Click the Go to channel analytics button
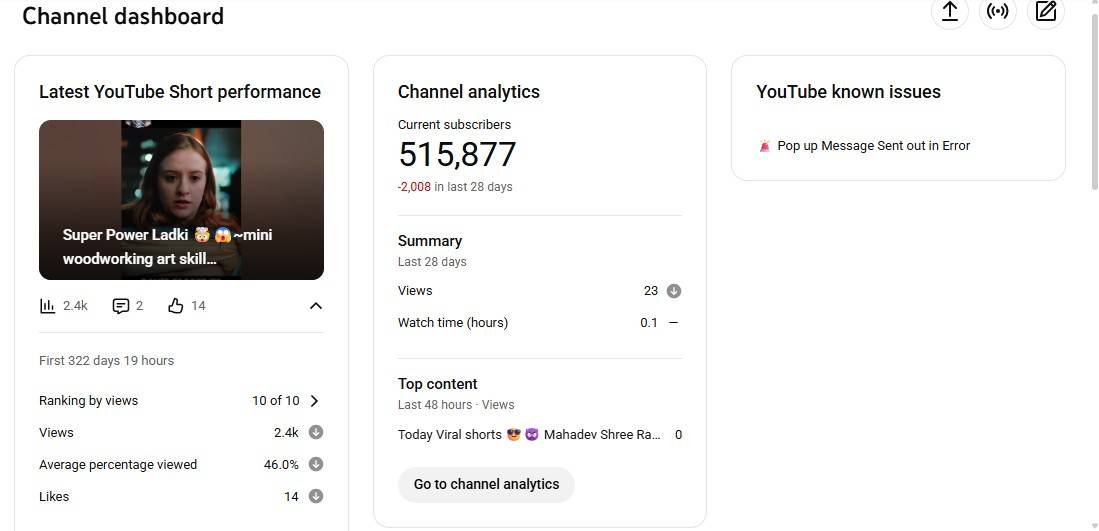The width and height of the screenshot is (1099, 531). coord(486,484)
